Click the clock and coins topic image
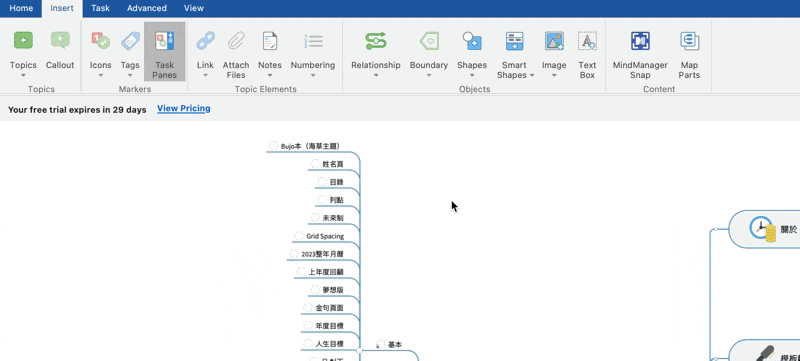This screenshot has width=800, height=361. pos(763,229)
